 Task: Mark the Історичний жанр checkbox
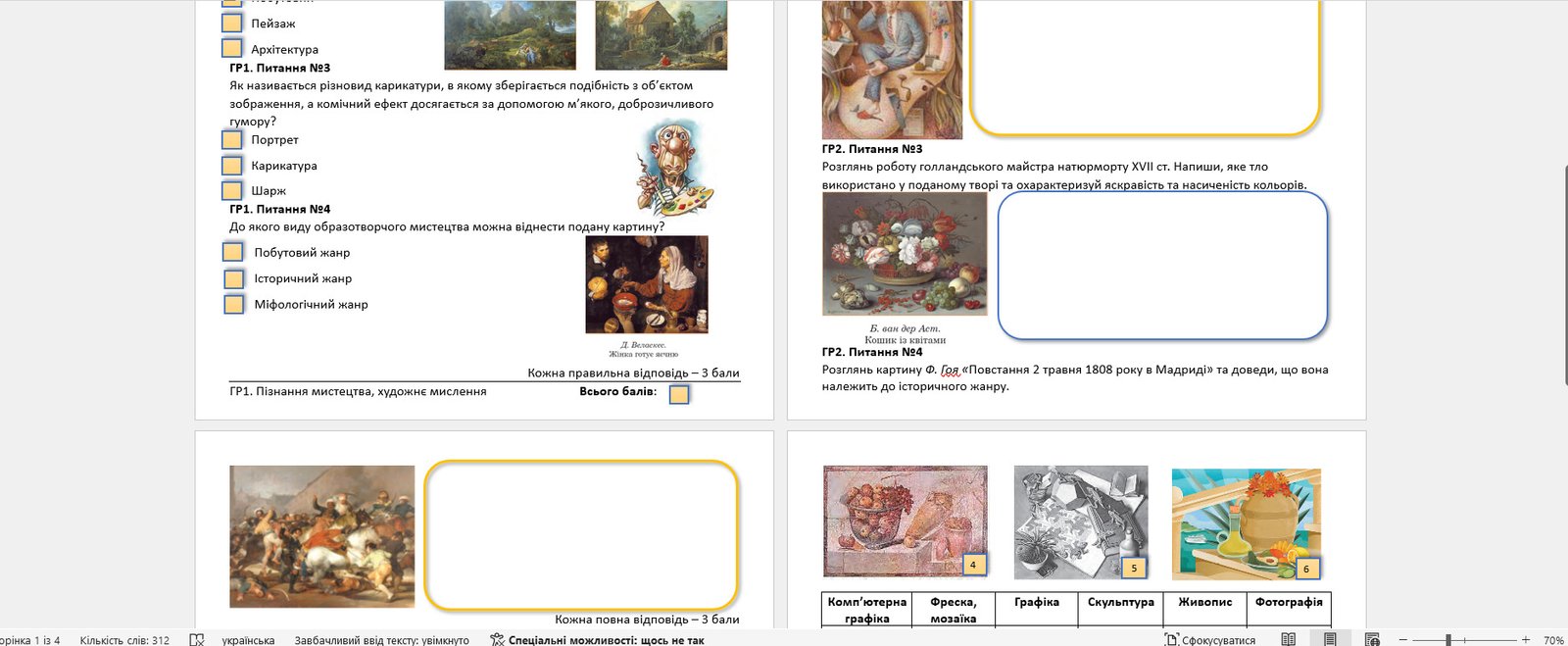pos(233,278)
